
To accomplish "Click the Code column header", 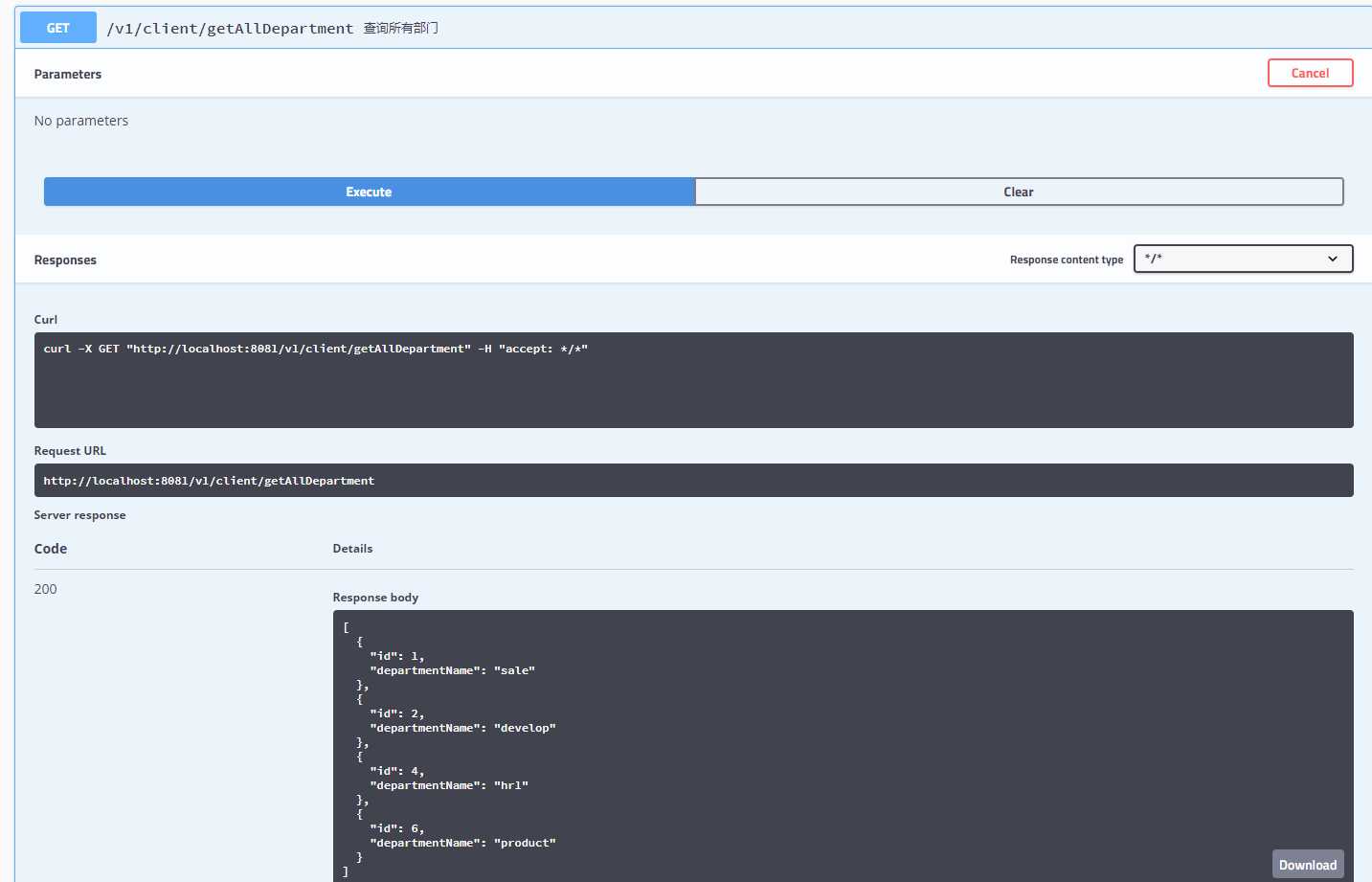I will pos(51,549).
